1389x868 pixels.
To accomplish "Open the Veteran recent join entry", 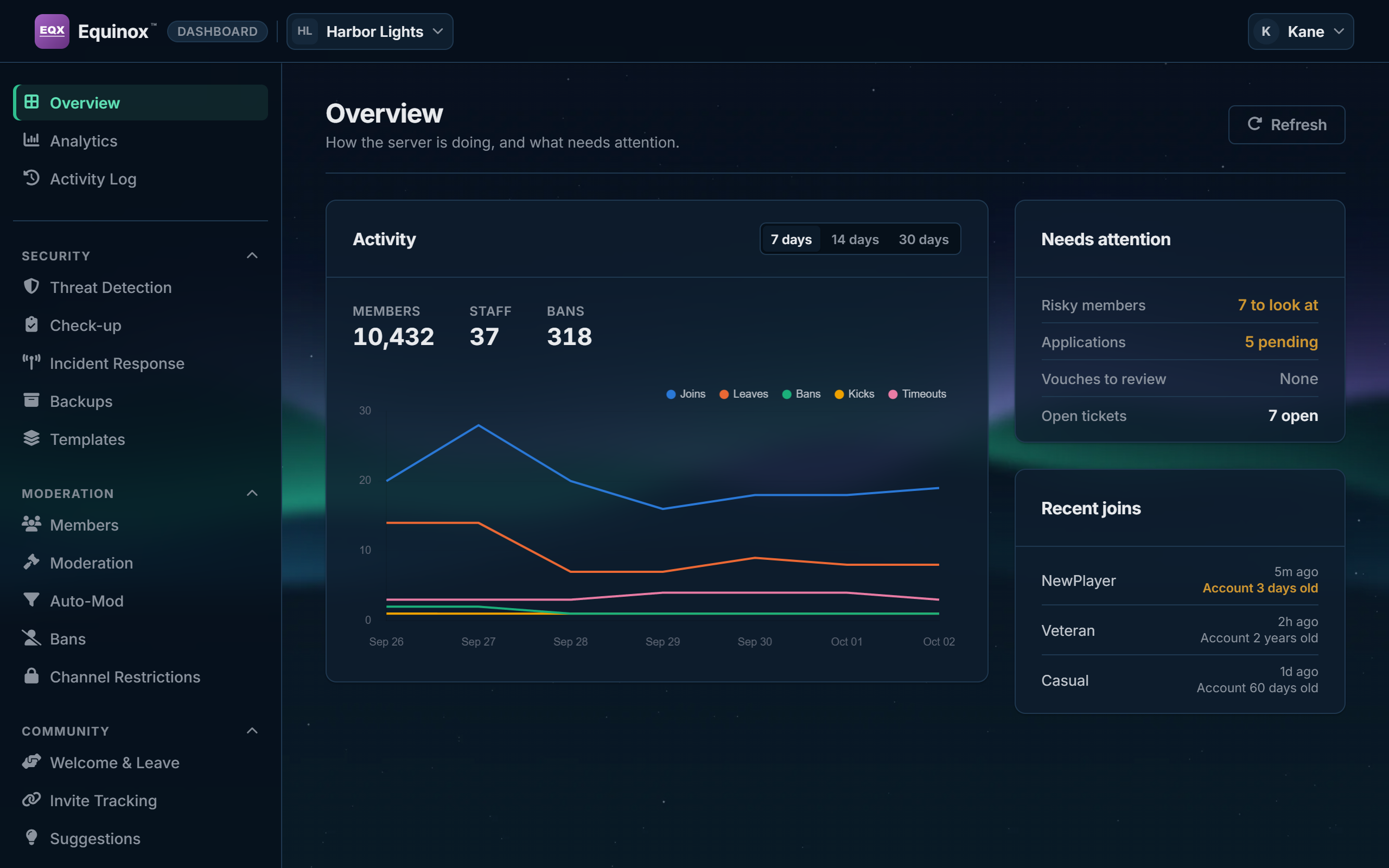I will click(1180, 630).
